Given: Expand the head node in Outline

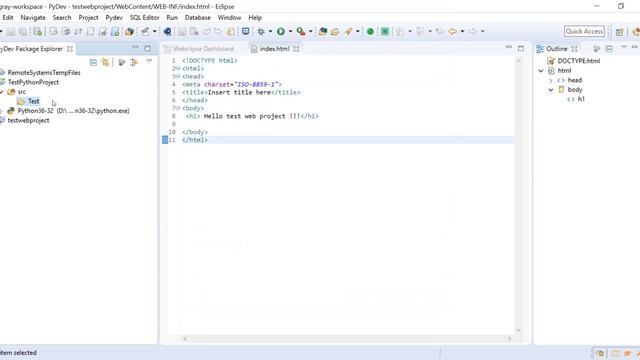Looking at the screenshot, I should 551,80.
